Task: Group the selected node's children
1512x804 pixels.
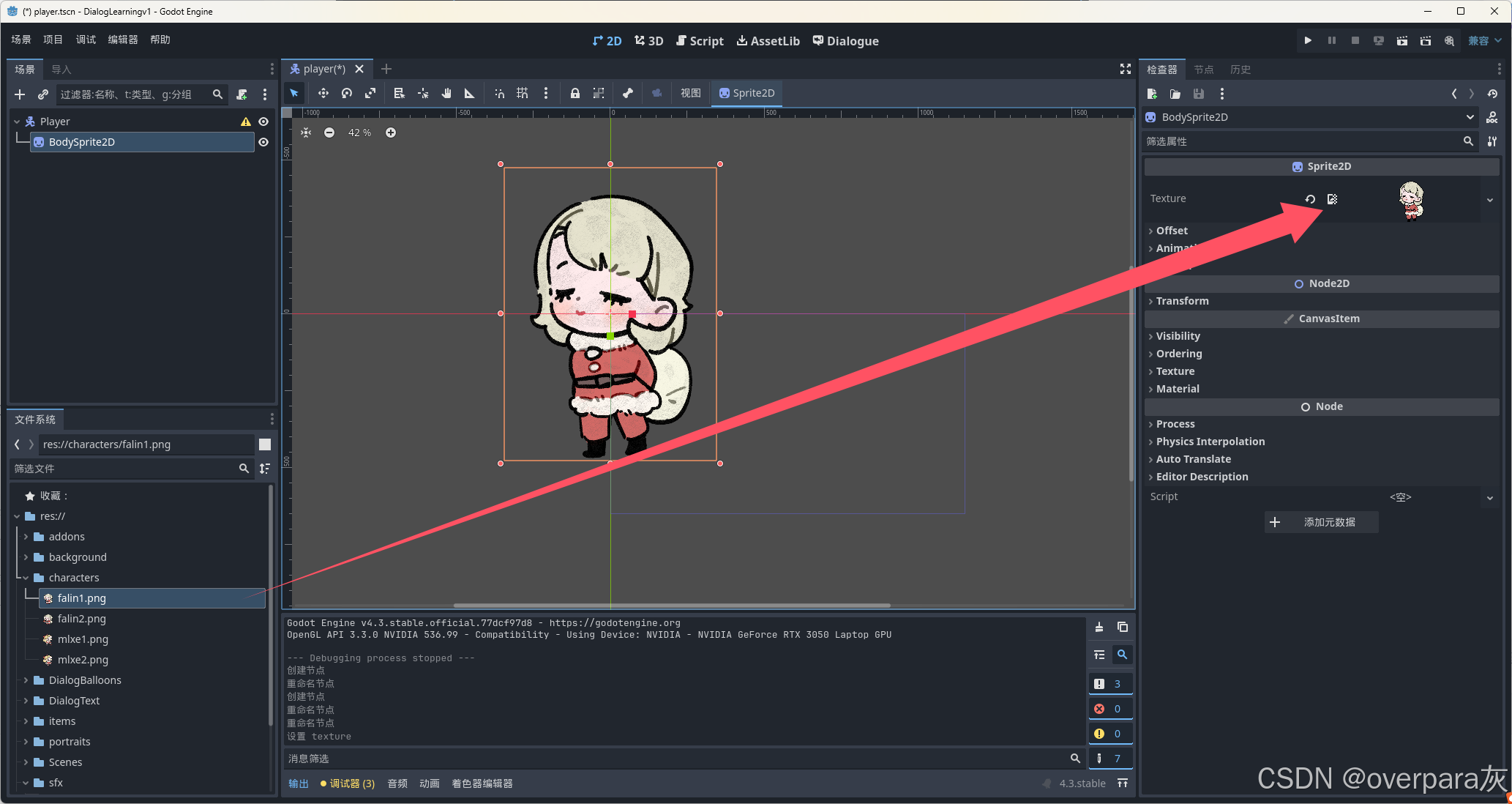Action: (599, 93)
